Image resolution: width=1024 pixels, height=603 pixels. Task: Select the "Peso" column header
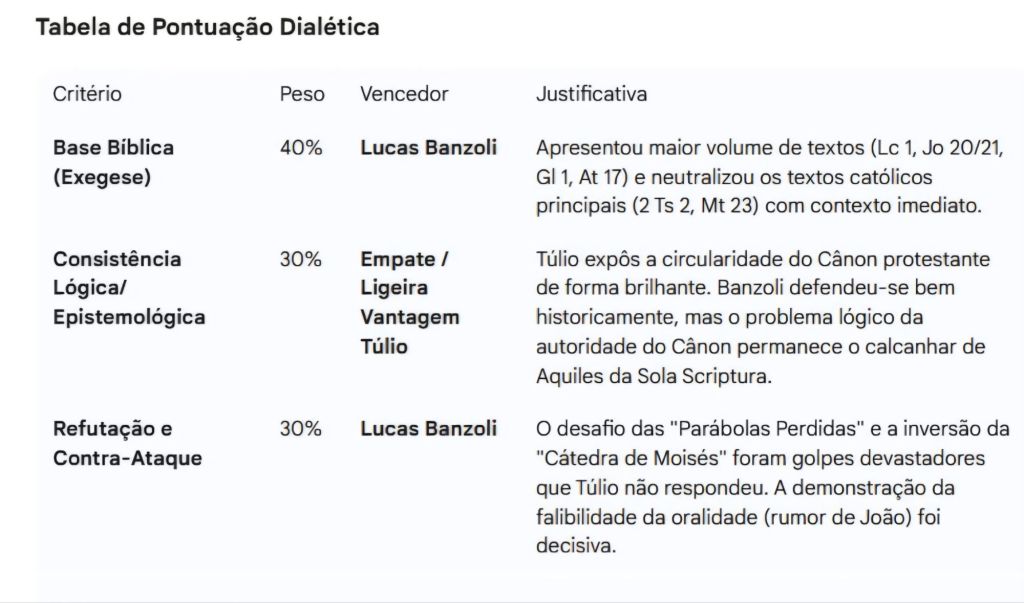pos(302,94)
